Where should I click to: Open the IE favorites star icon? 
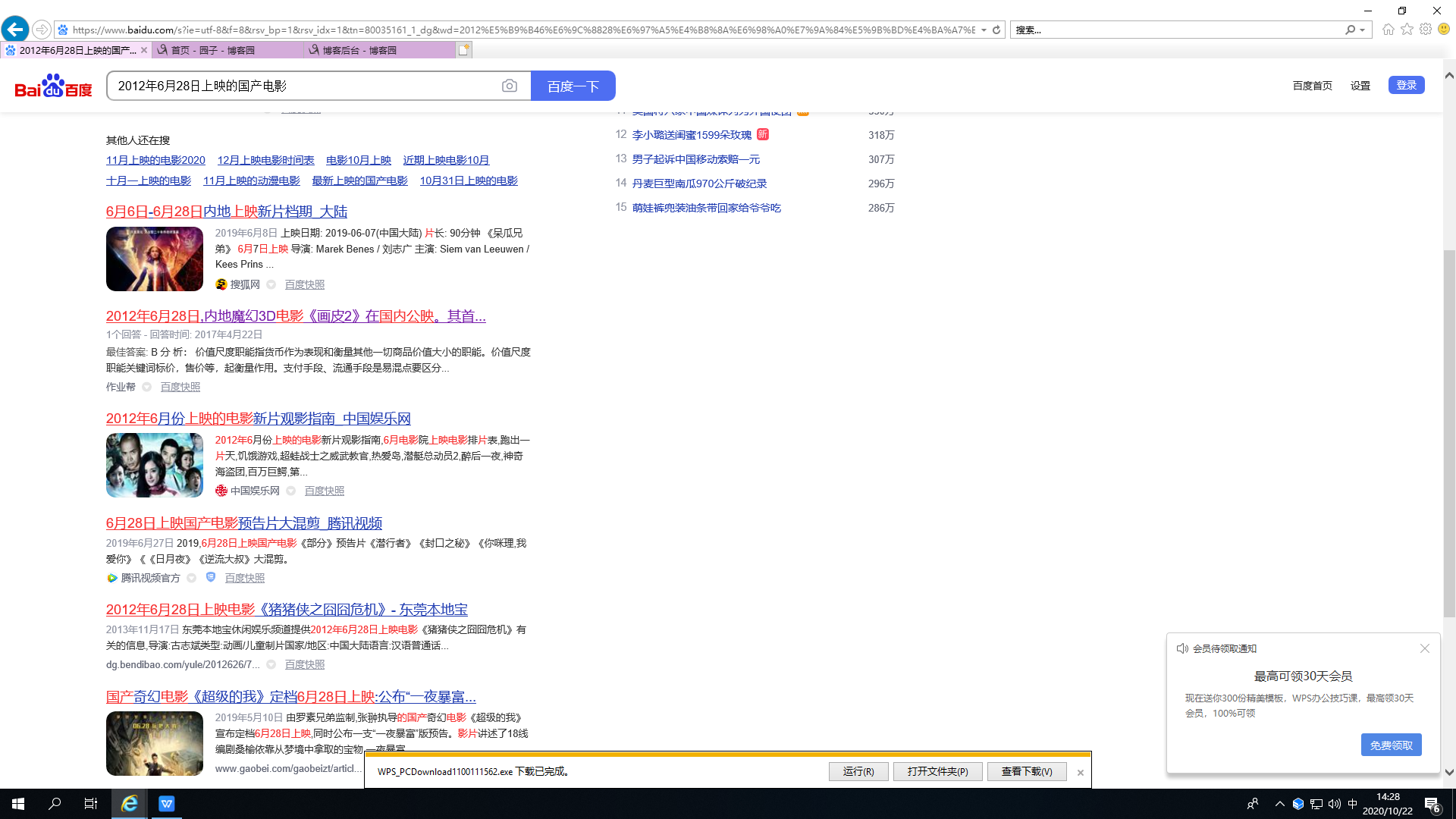point(1407,30)
